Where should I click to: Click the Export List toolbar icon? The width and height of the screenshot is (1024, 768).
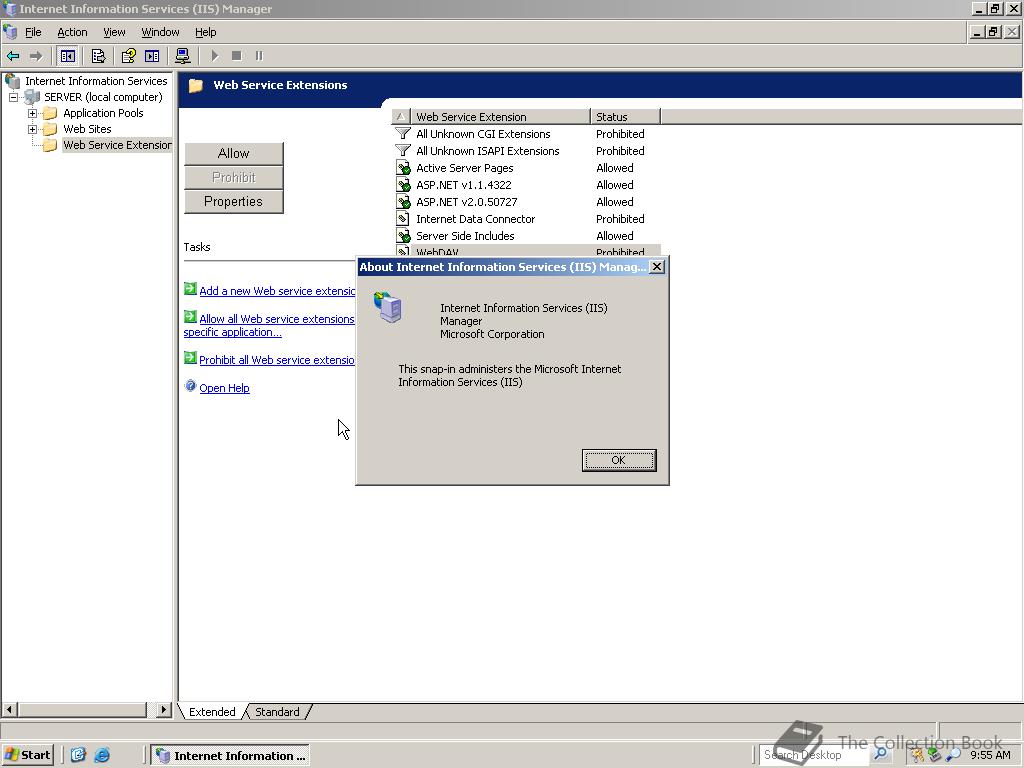pos(99,56)
